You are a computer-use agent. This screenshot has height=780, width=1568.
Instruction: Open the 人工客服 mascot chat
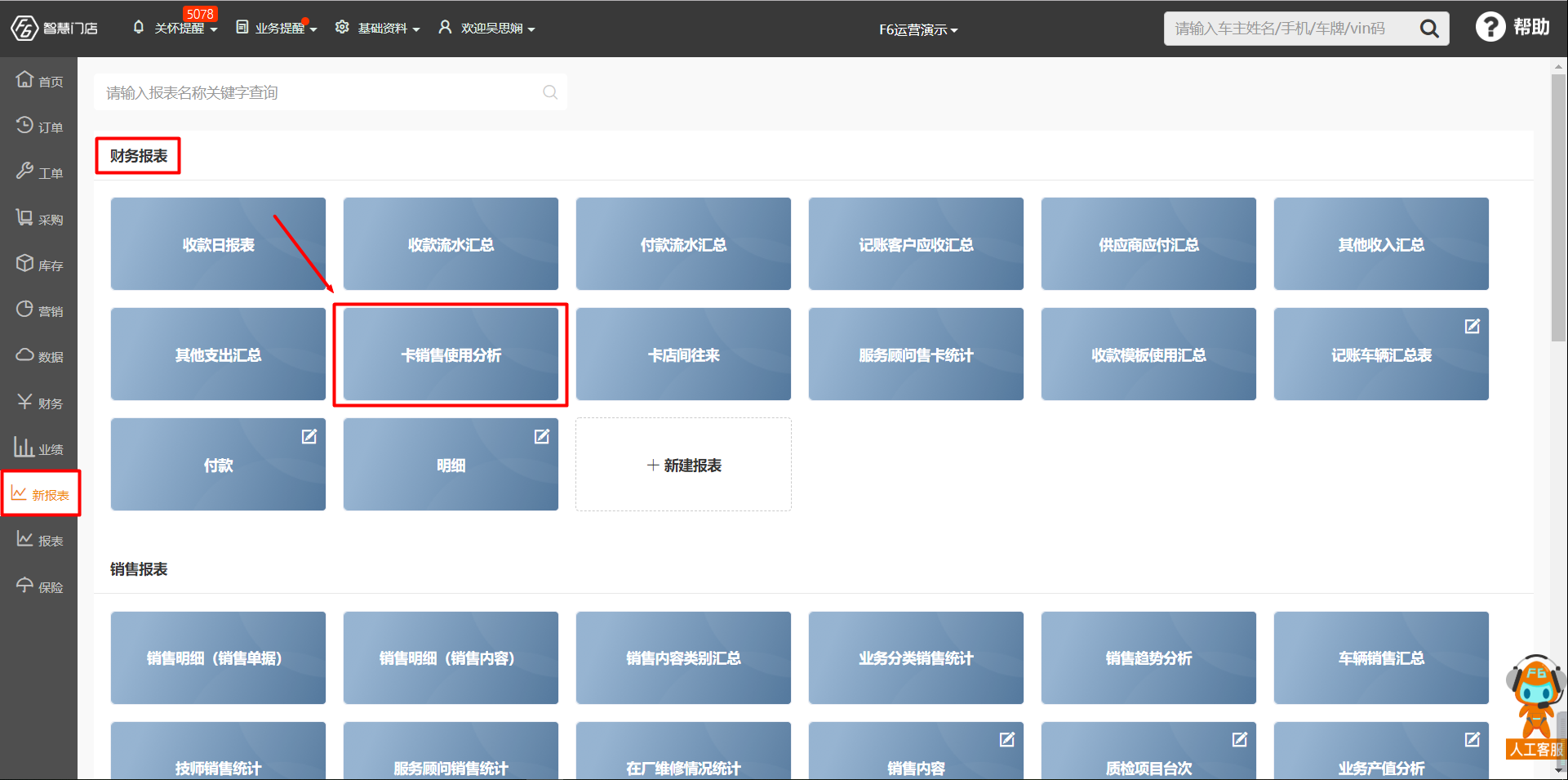point(1536,706)
